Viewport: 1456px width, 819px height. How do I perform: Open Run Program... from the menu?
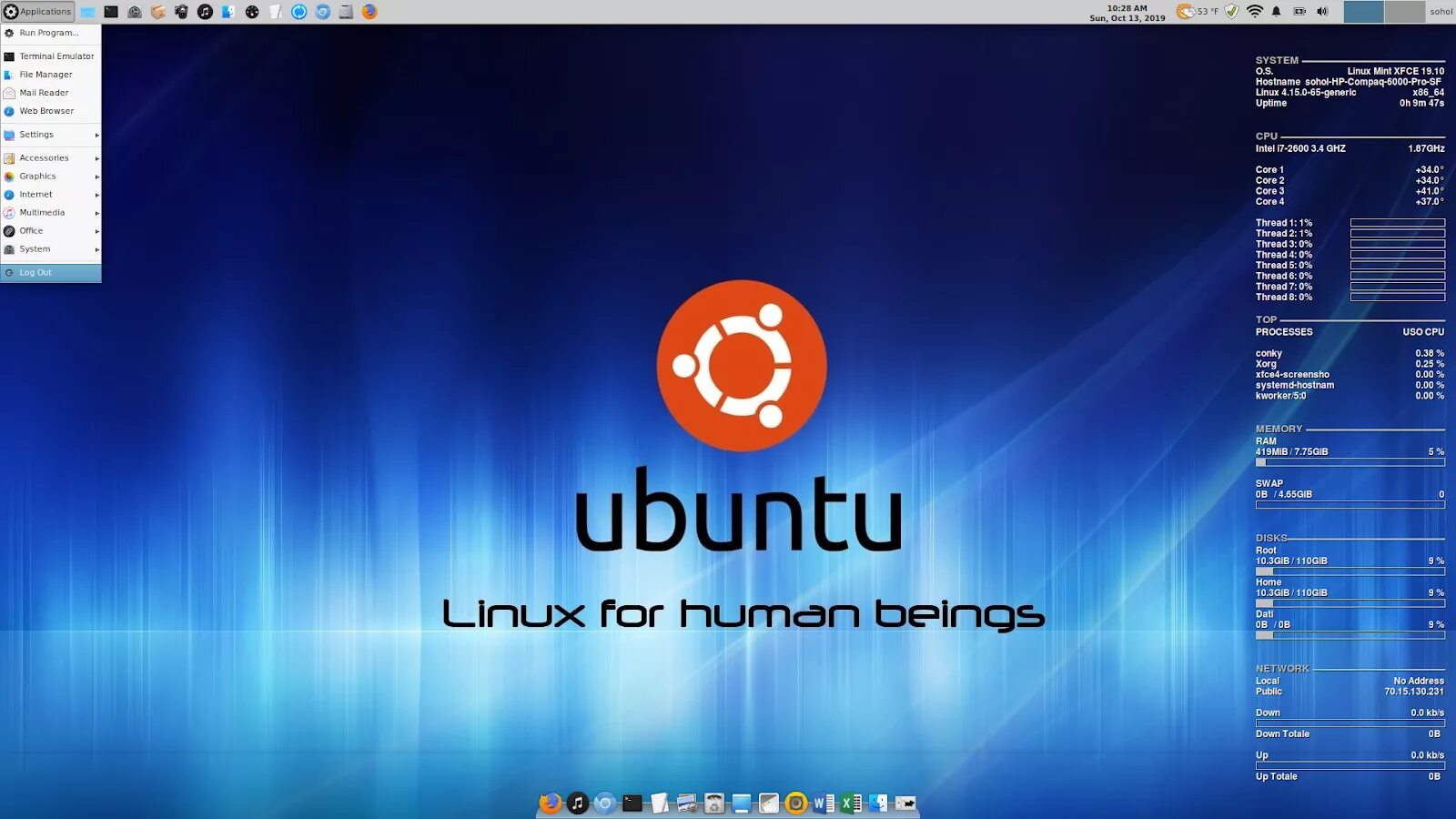(x=50, y=33)
